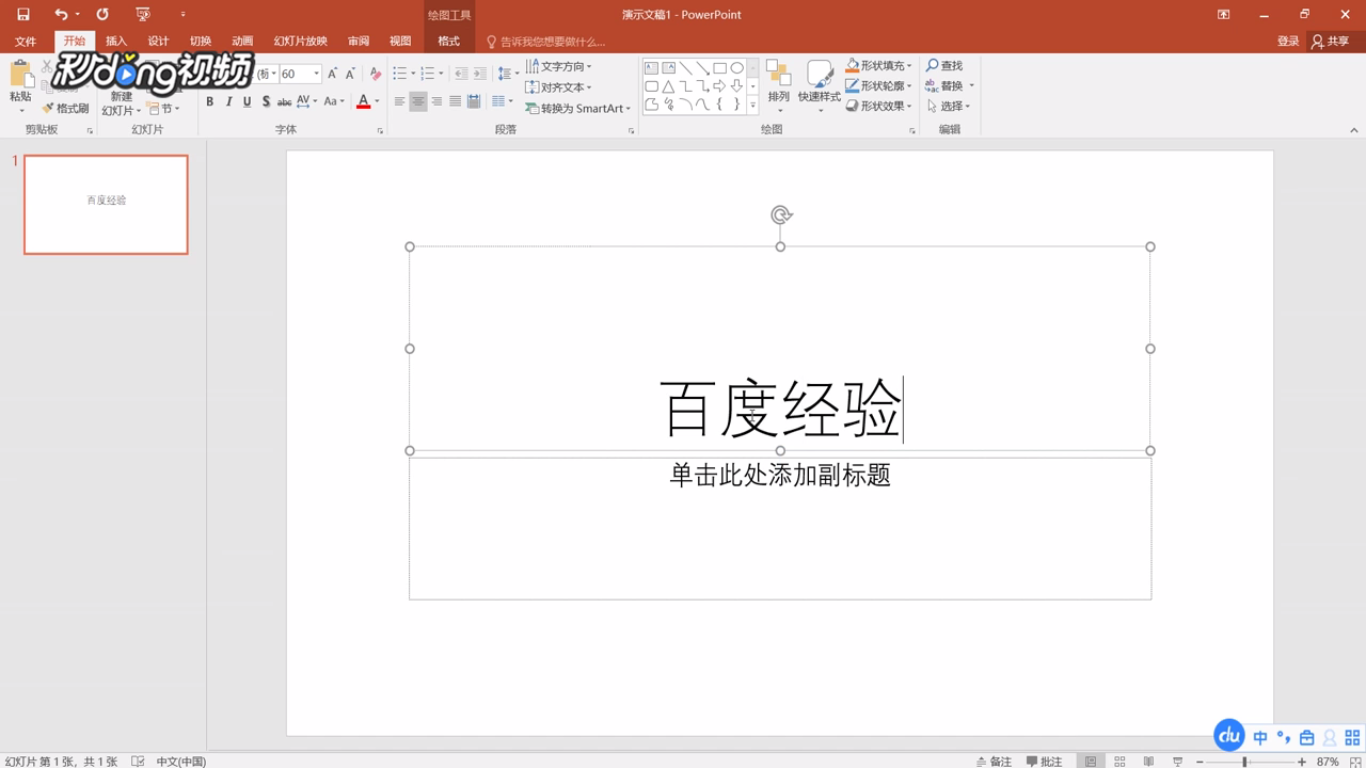Switch to Drawing Tools Format (格式) tab
The image size is (1366, 768).
(449, 41)
